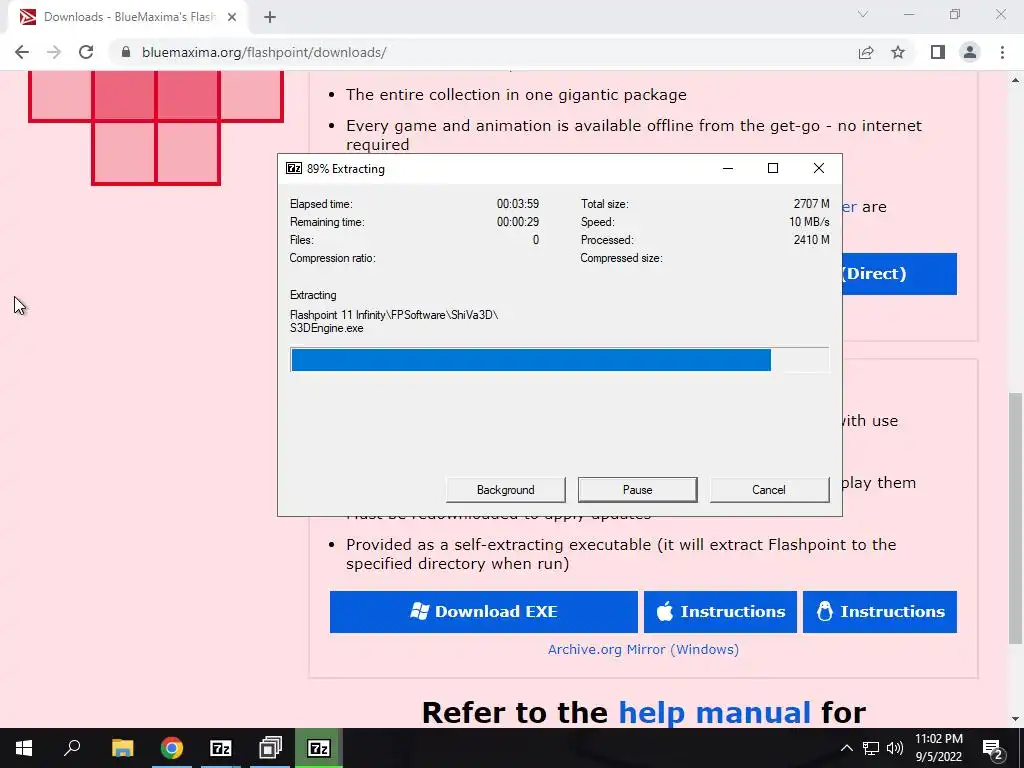Screen dimensions: 1024x768
Task: Share this page via share icon
Action: click(x=866, y=52)
